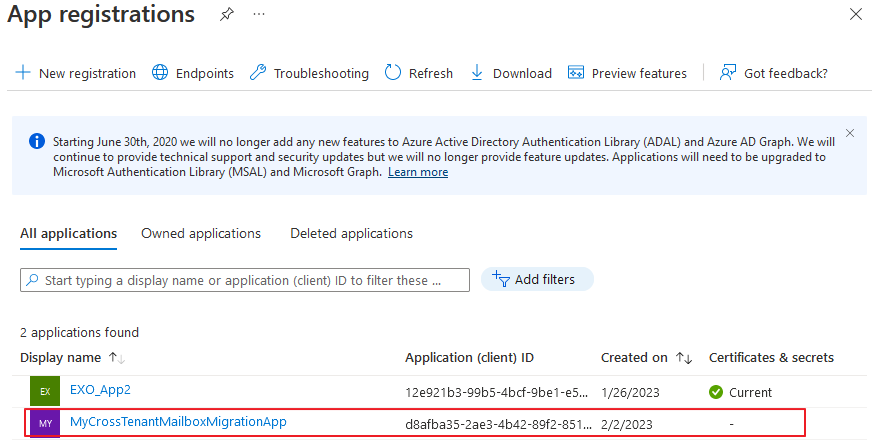Click the Troubleshooting wrench icon

coord(257,73)
